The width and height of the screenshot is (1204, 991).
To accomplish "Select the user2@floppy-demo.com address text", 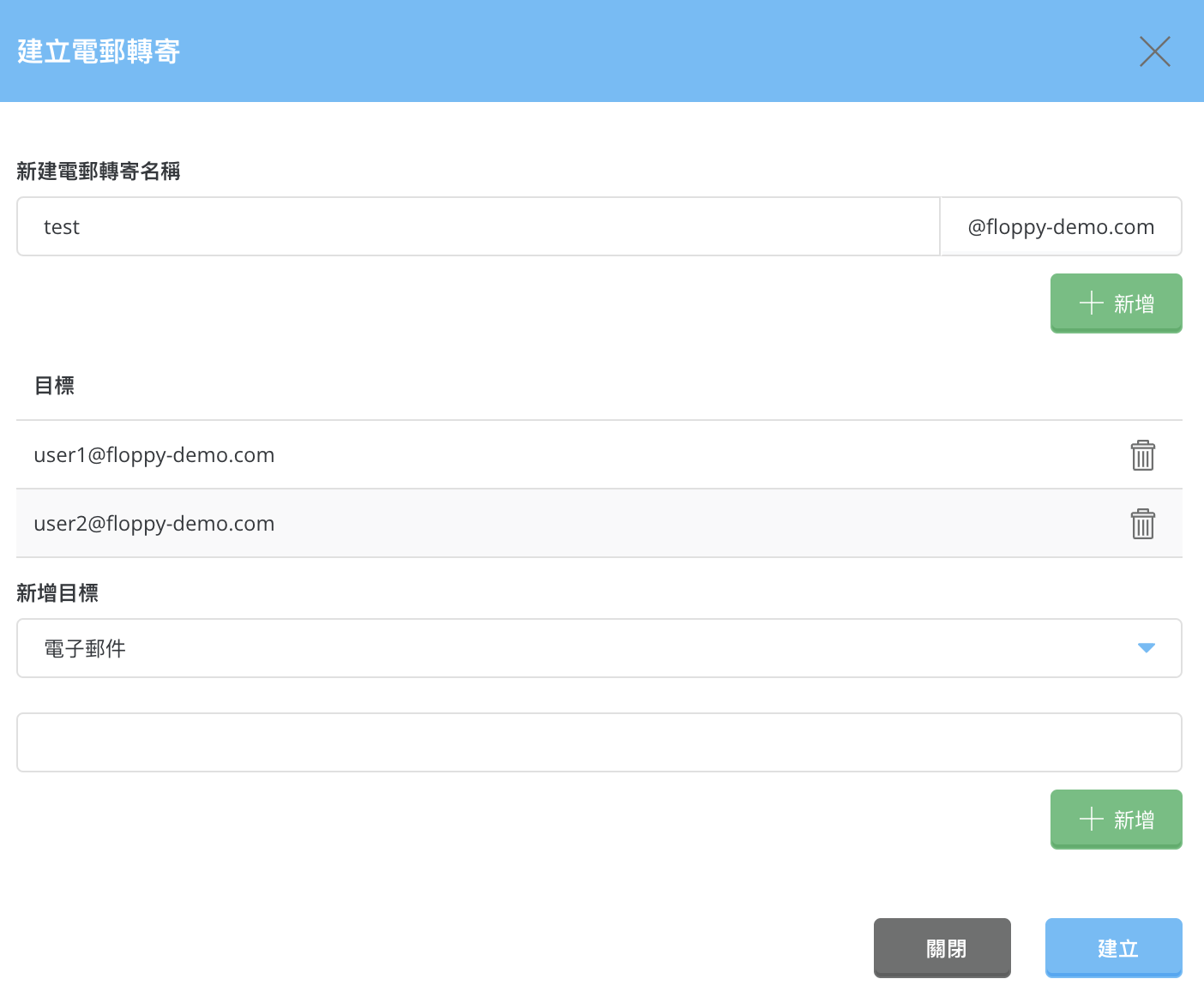I will click(154, 524).
